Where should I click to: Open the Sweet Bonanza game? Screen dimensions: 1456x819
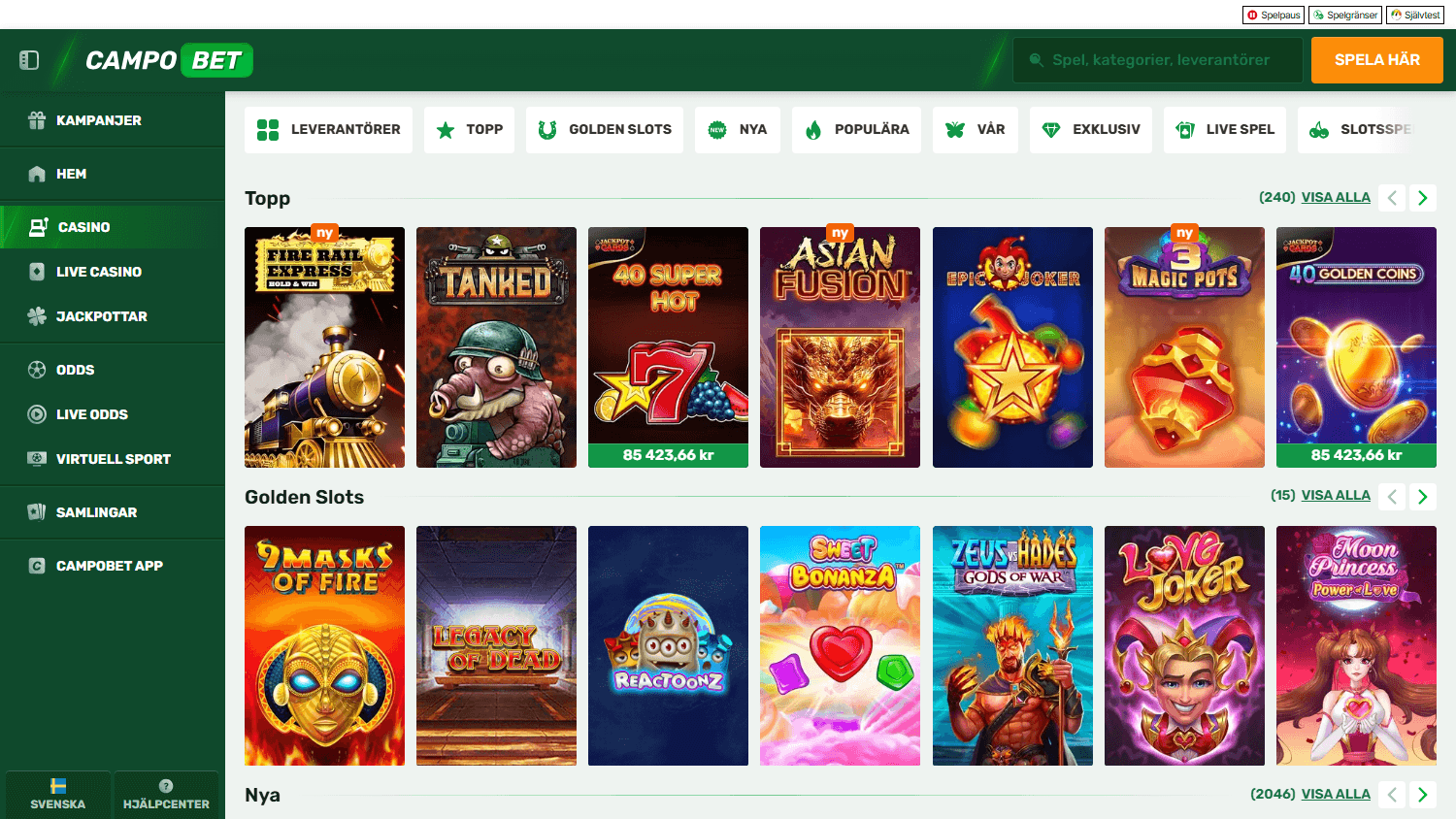840,645
